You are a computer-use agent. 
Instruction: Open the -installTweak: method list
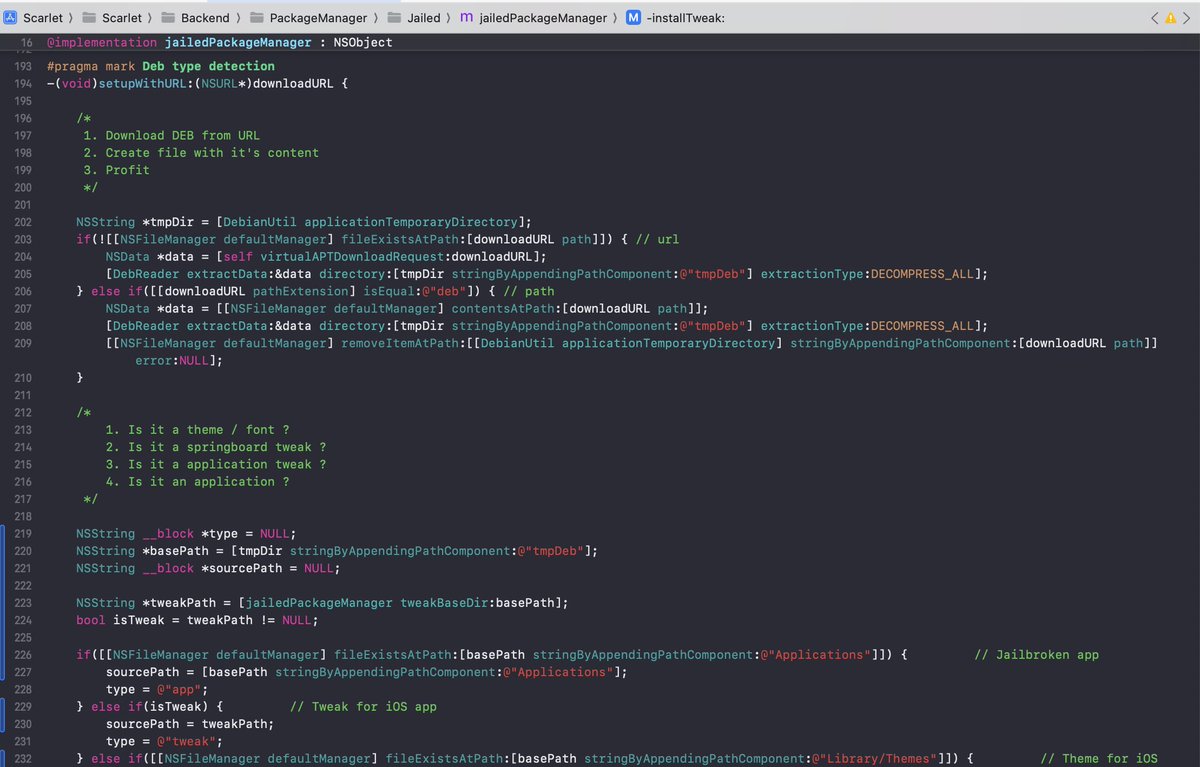[x=676, y=17]
